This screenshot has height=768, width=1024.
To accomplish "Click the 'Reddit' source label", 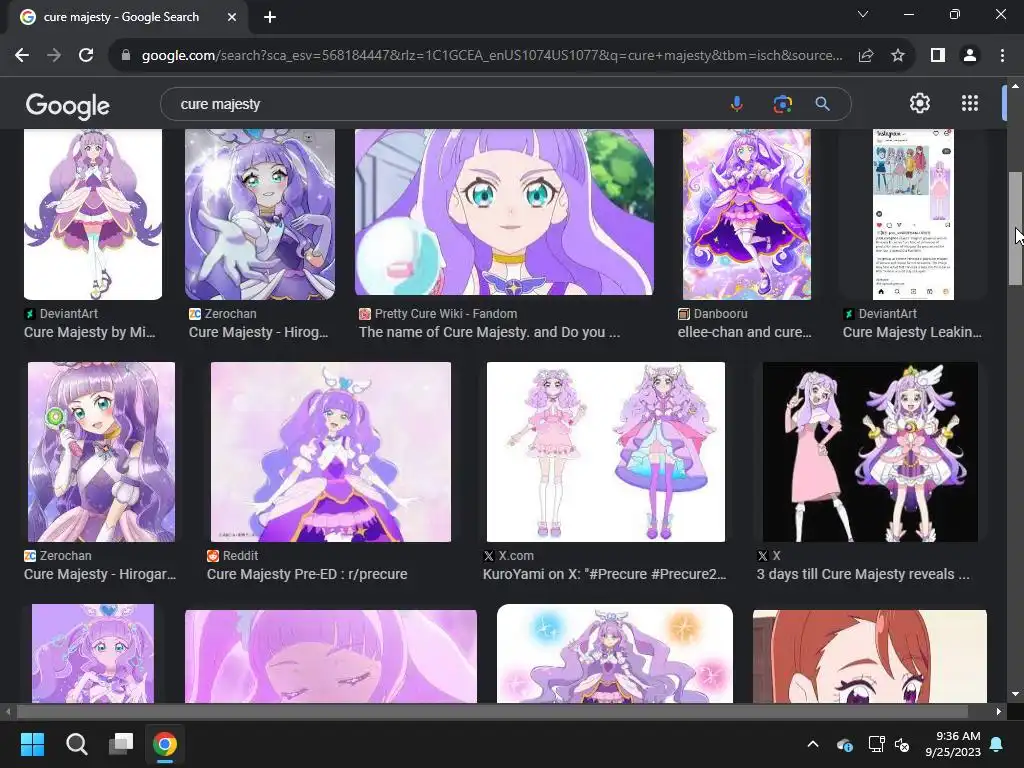I will click(240, 556).
